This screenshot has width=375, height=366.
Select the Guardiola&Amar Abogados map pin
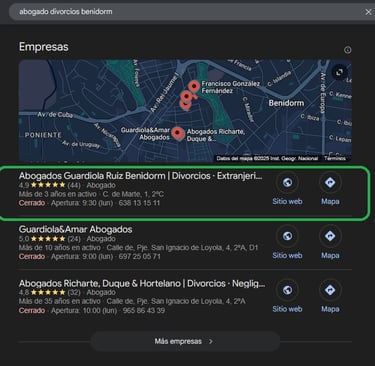(178, 134)
